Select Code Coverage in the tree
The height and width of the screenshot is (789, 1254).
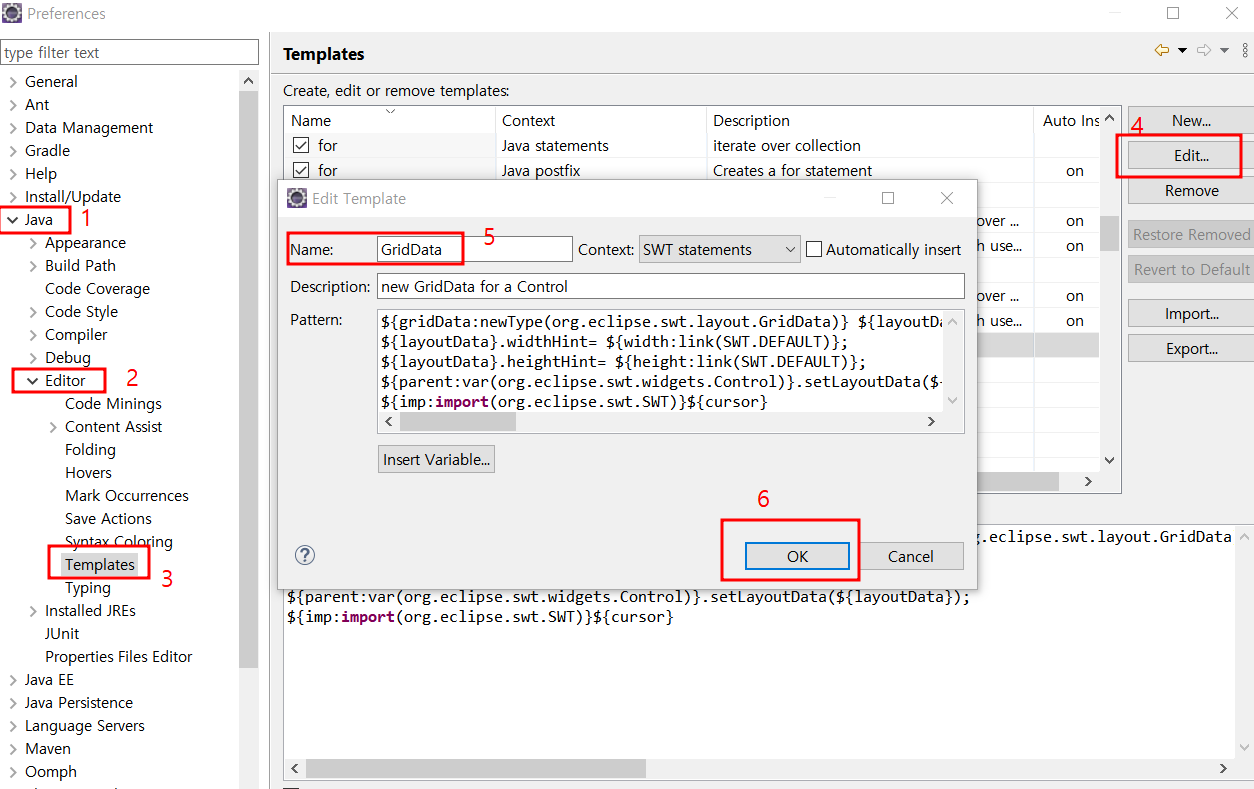(97, 289)
